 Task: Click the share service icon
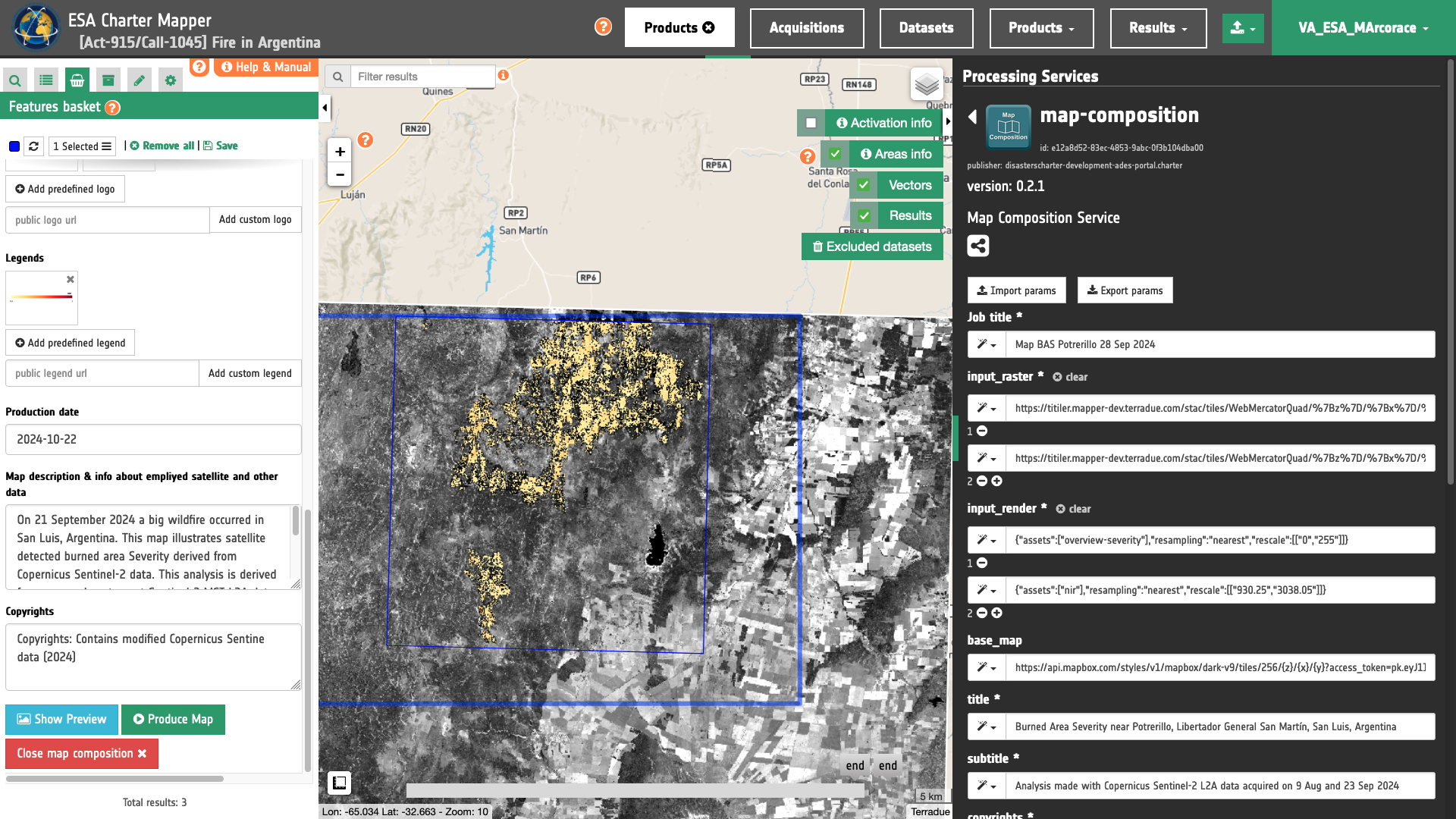click(x=978, y=246)
